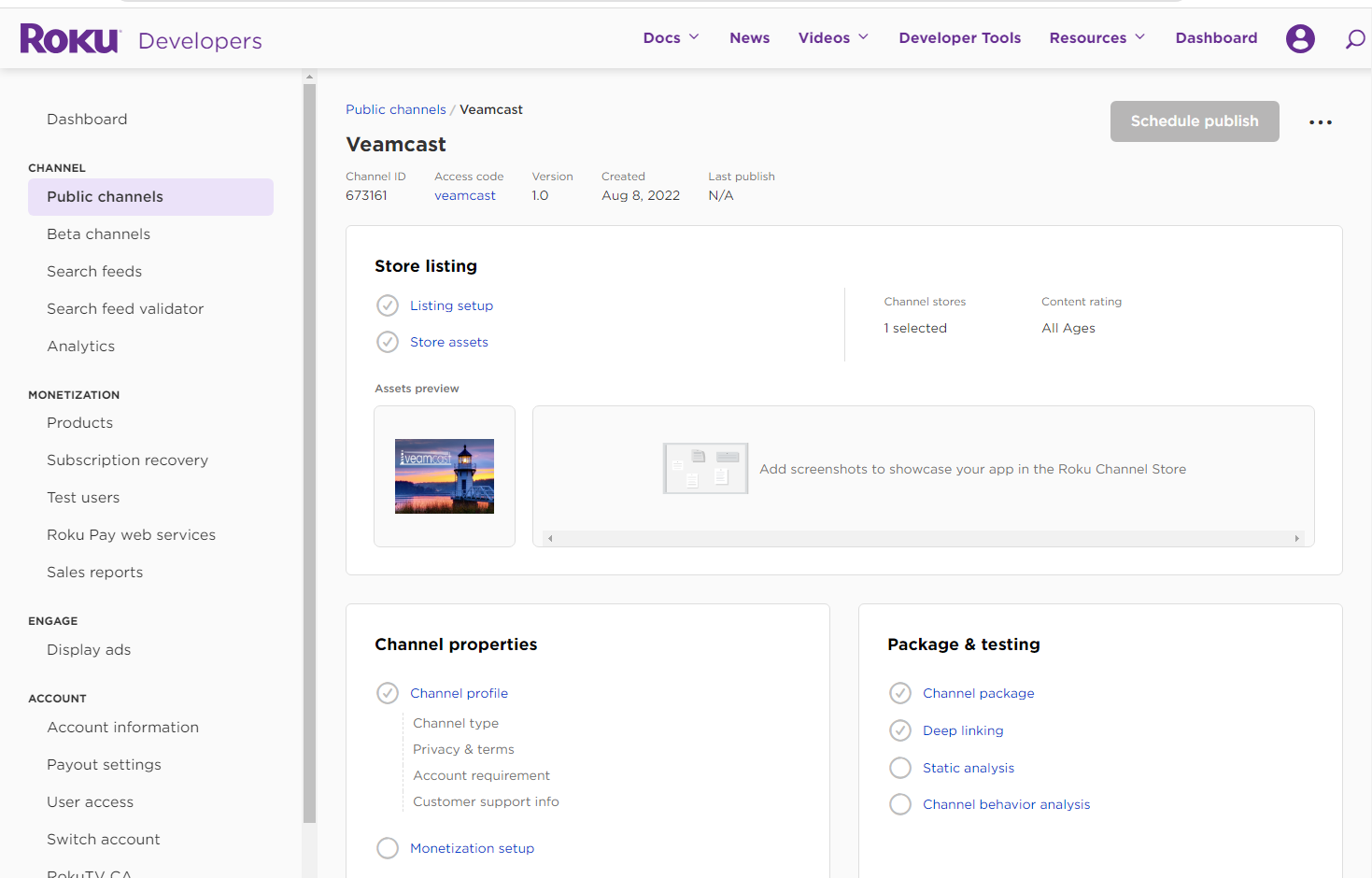Screen dimensions: 1372x878
Task: Follow the Public channels breadcrumb link
Action: (396, 109)
